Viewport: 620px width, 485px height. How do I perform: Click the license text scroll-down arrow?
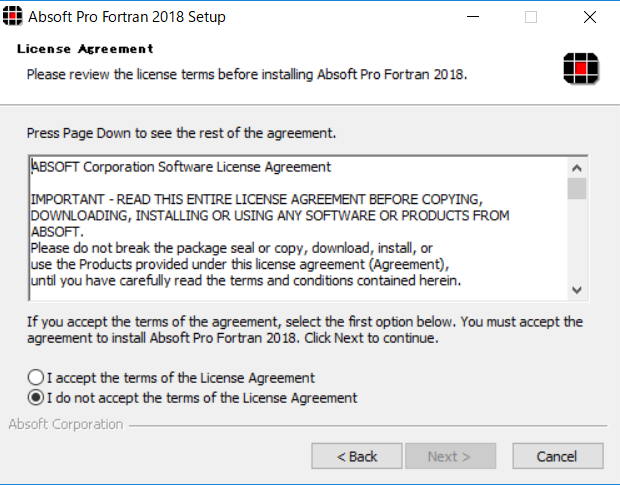(x=577, y=290)
